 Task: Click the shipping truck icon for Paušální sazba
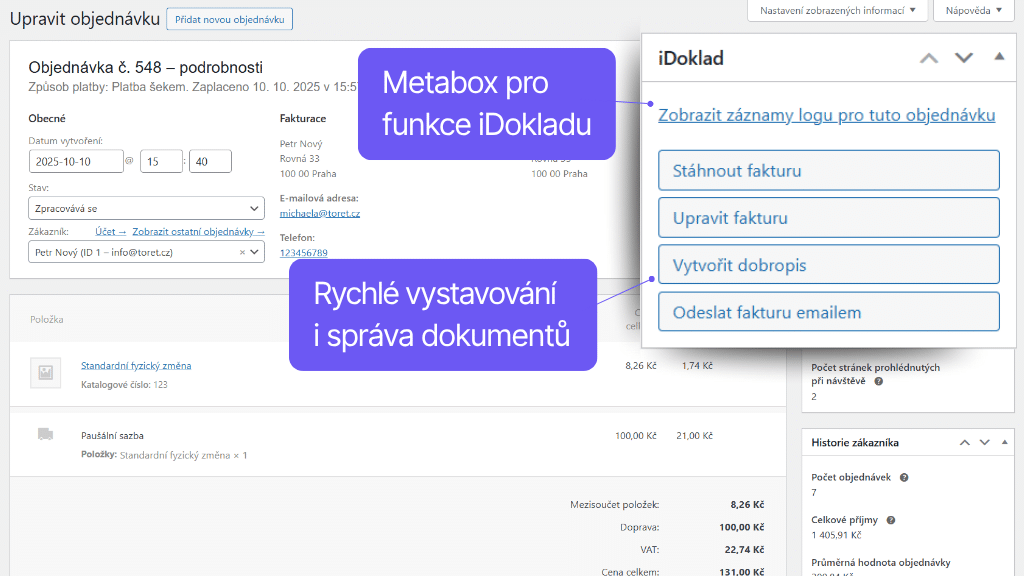pyautogui.click(x=45, y=434)
